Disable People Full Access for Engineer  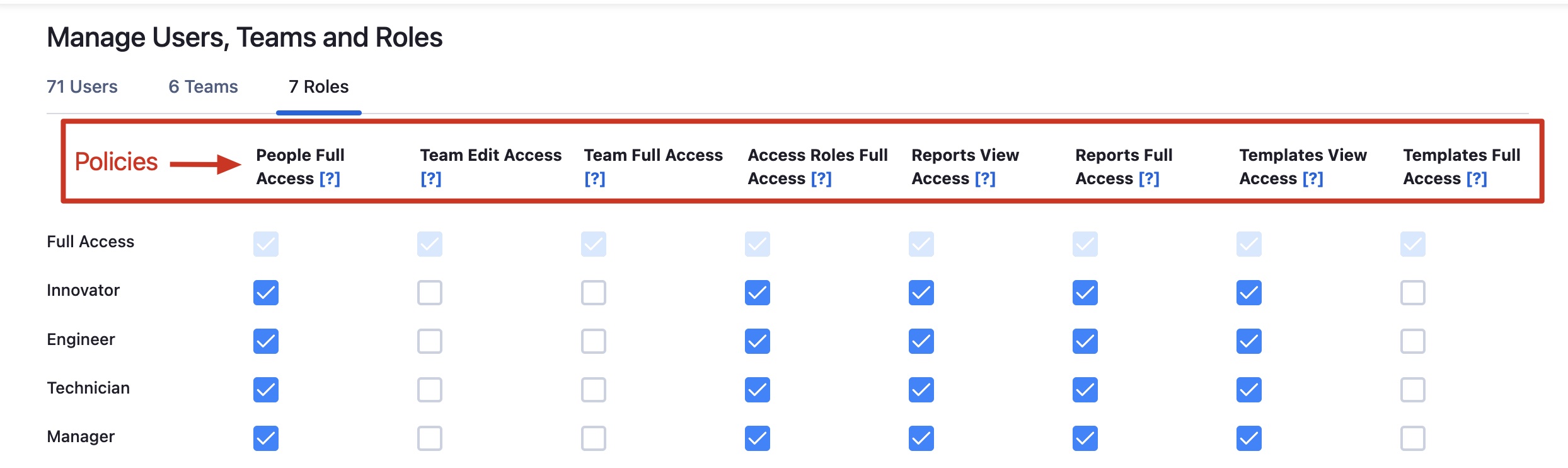coord(266,341)
